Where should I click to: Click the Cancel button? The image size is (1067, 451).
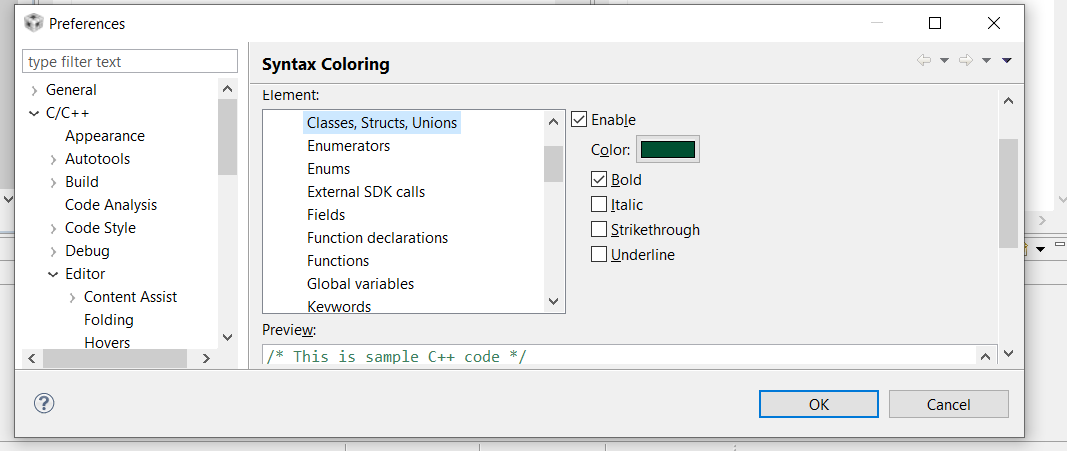point(948,404)
